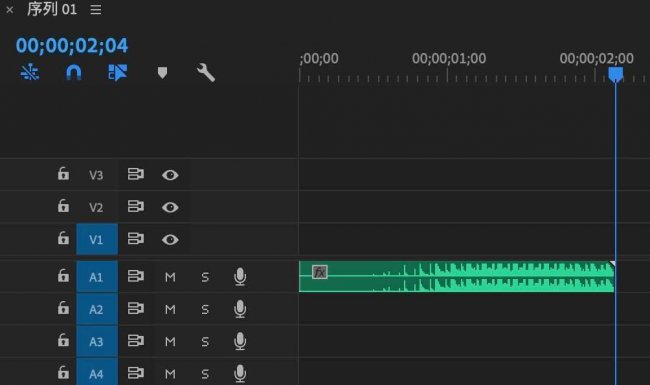Mute track A4

click(x=170, y=374)
